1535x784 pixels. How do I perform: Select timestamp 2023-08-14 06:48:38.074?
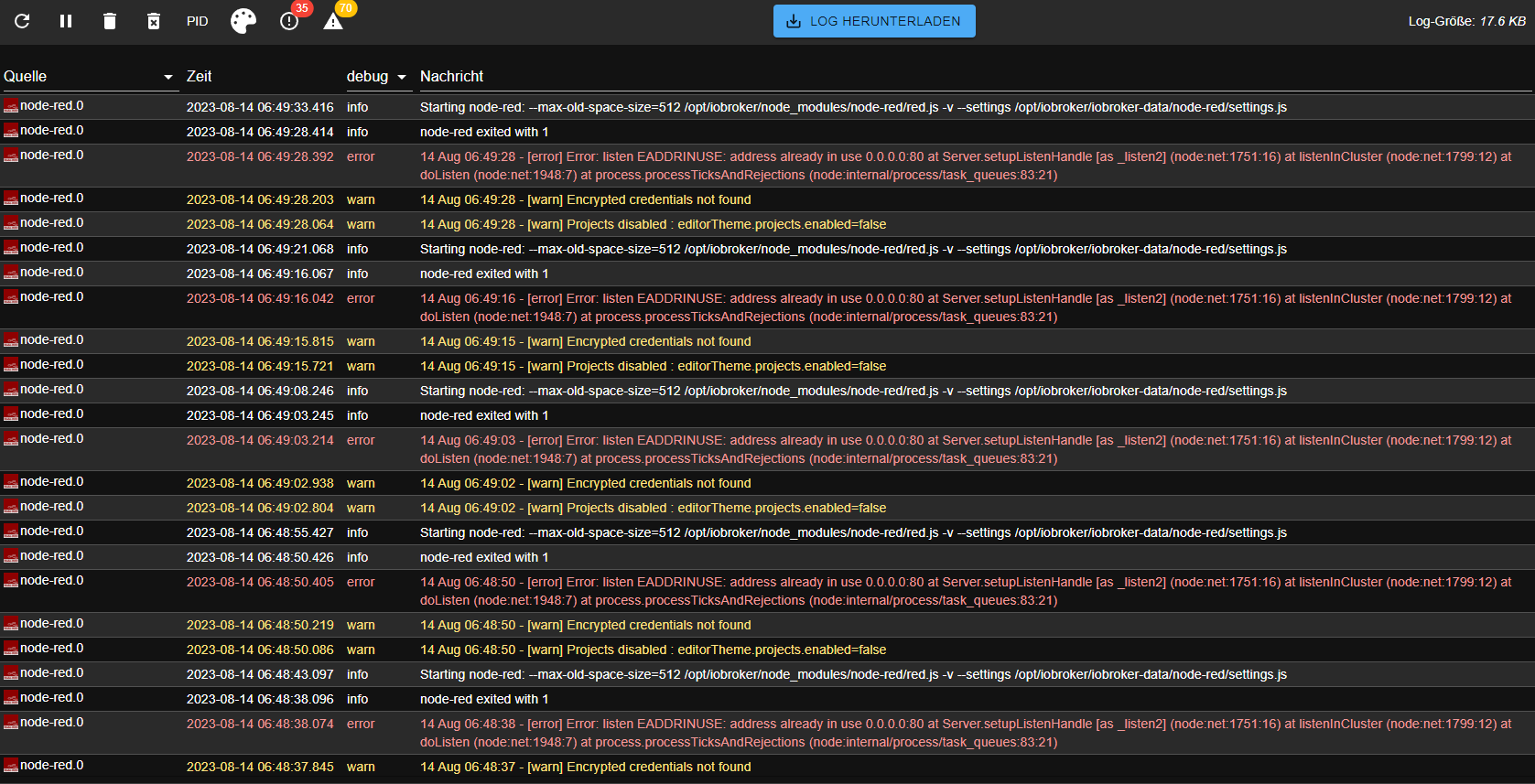(260, 724)
